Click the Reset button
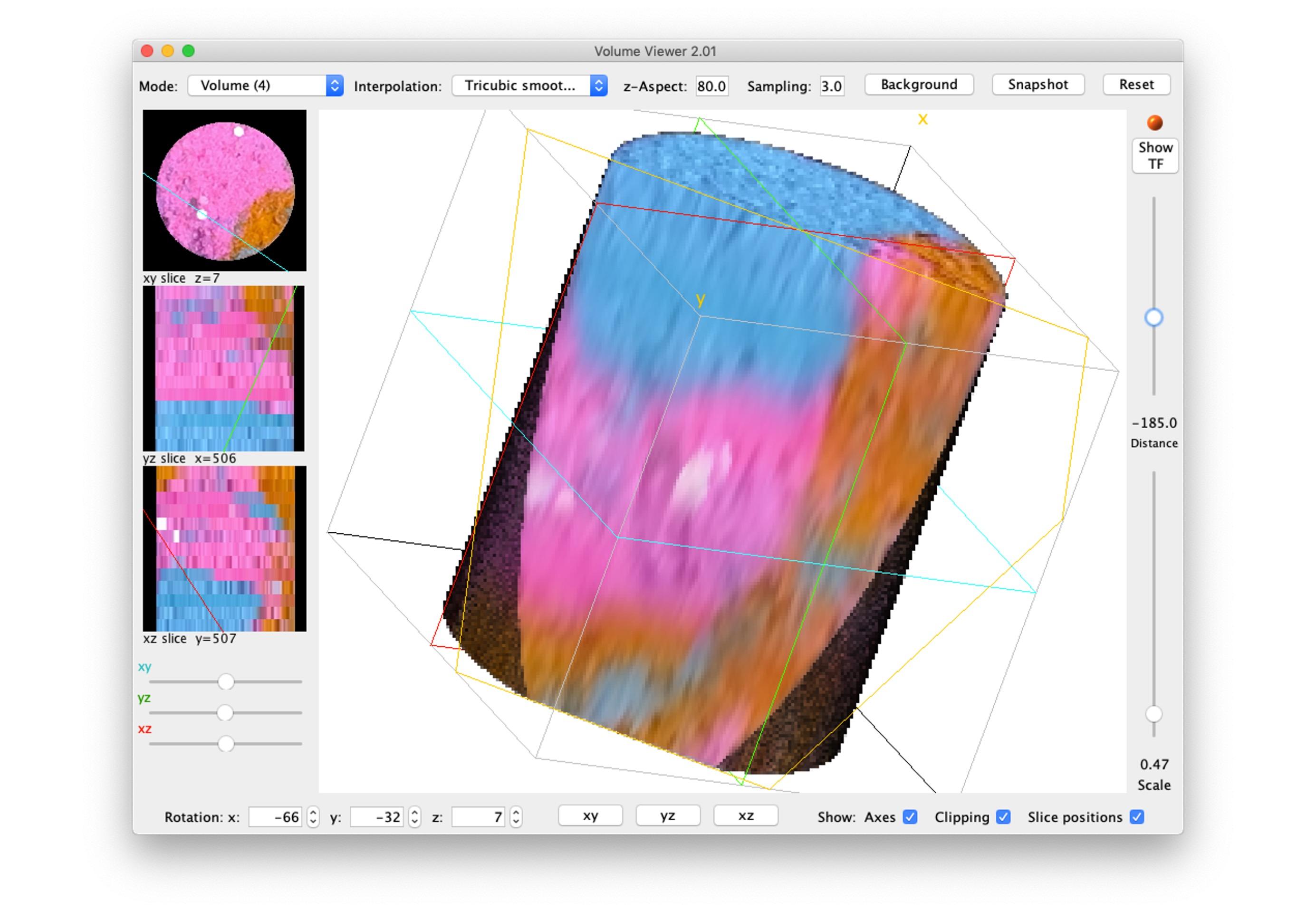 tap(1136, 85)
